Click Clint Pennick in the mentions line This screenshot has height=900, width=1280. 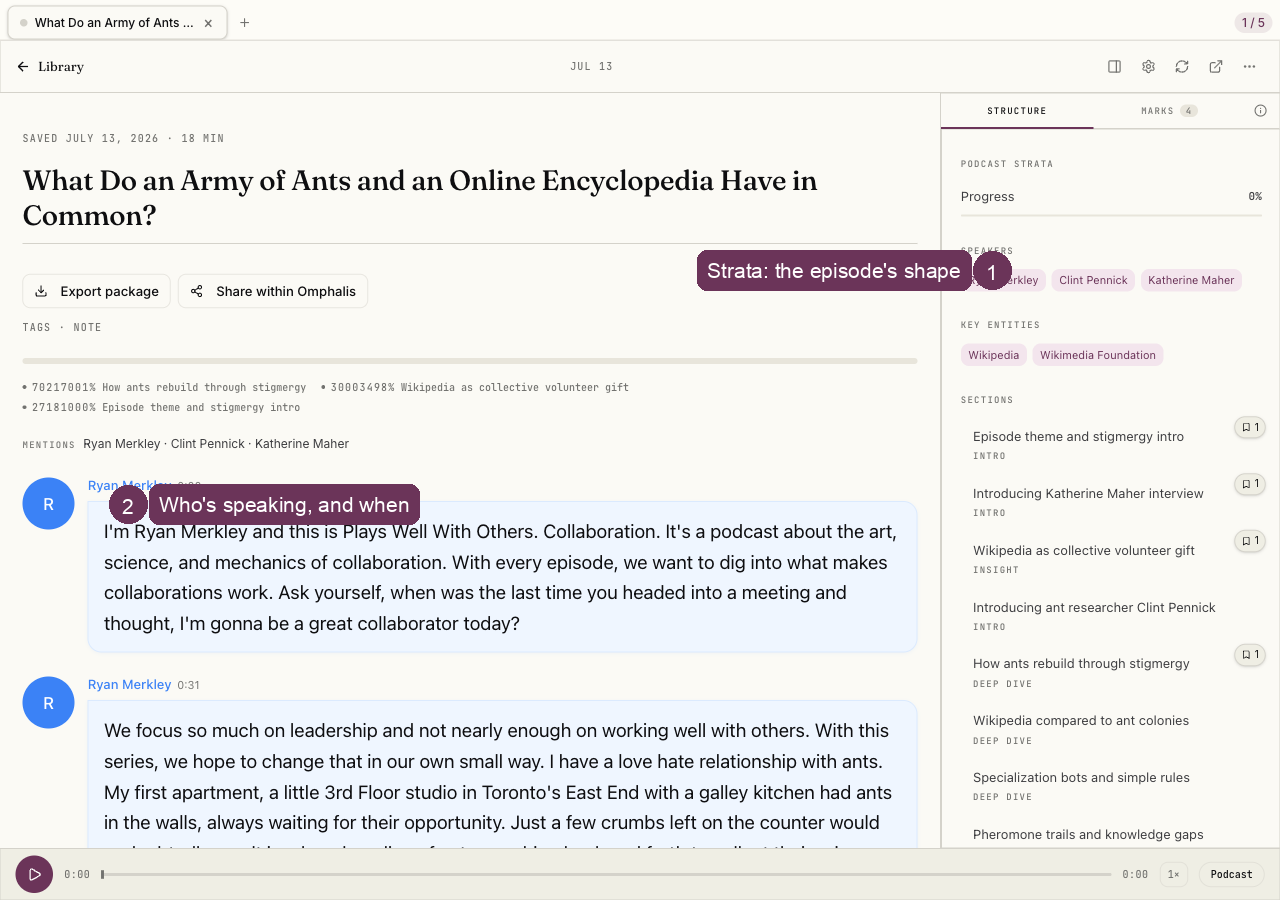(208, 444)
